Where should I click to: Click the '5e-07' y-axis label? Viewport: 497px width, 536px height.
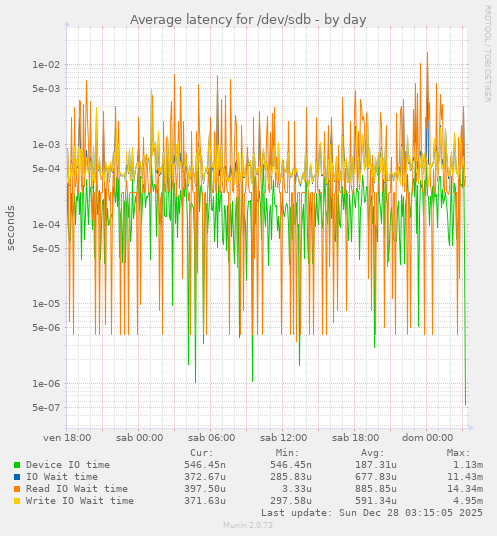coord(46,407)
